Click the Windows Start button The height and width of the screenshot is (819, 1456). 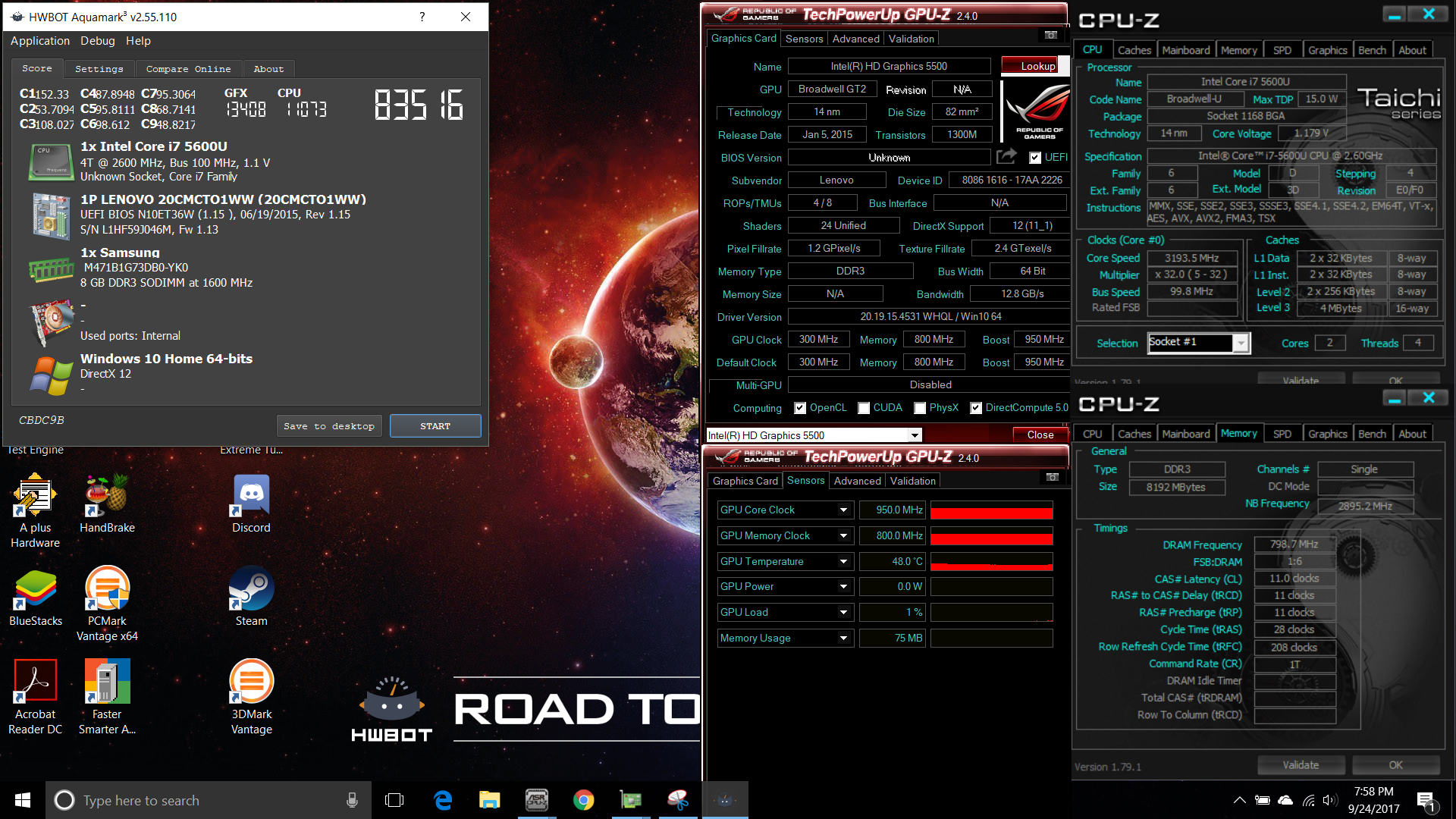coord(23,800)
